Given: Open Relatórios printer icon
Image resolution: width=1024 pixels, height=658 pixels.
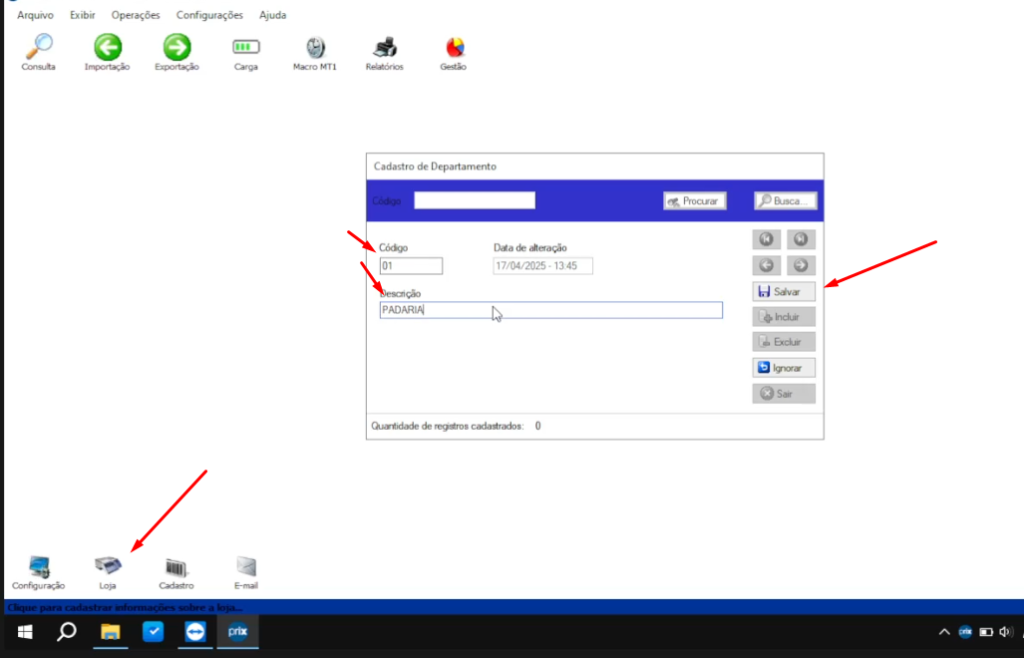Looking at the screenshot, I should 384,47.
